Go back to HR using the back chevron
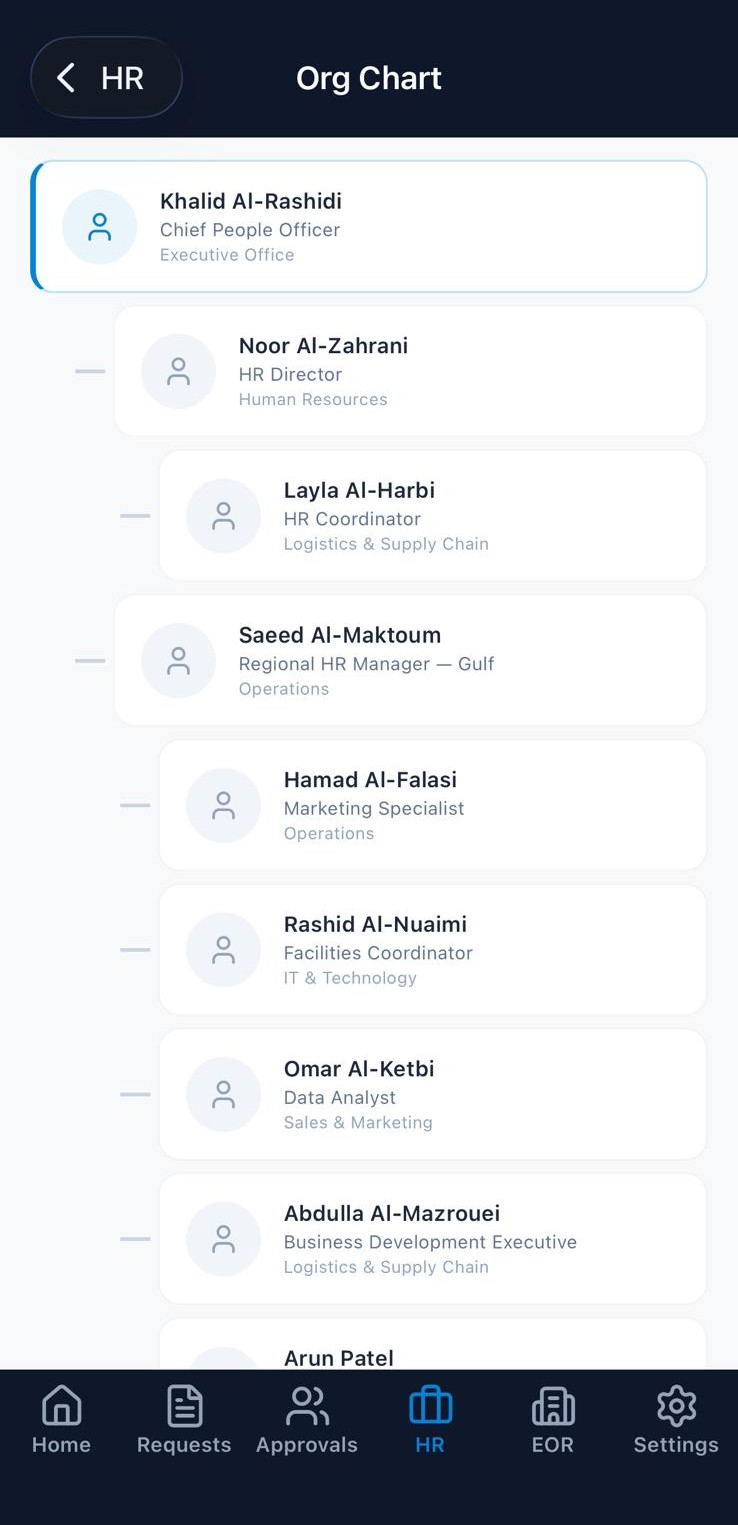Viewport: 738px width, 1525px height. (67, 78)
